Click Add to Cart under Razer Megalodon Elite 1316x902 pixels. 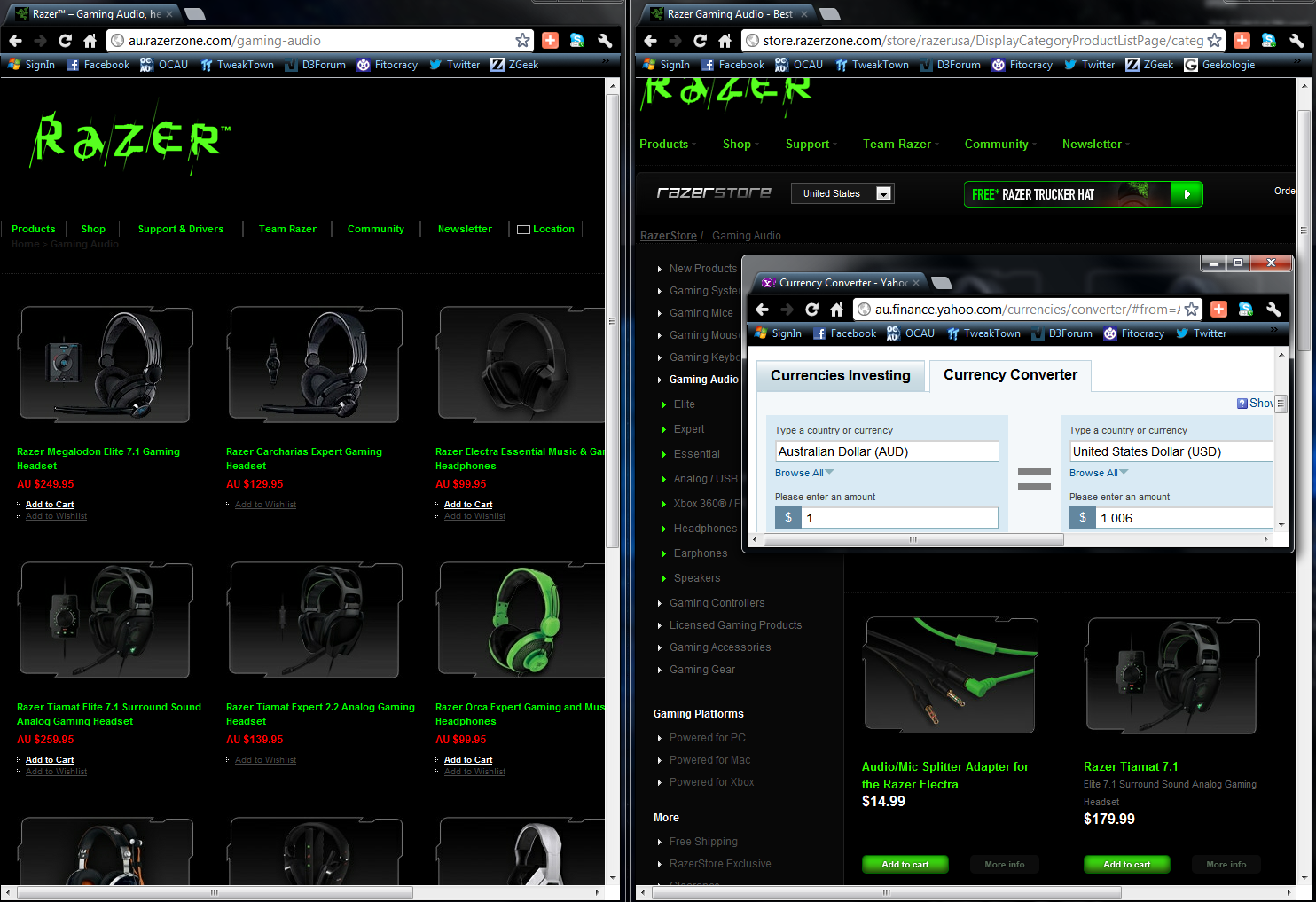pos(50,505)
